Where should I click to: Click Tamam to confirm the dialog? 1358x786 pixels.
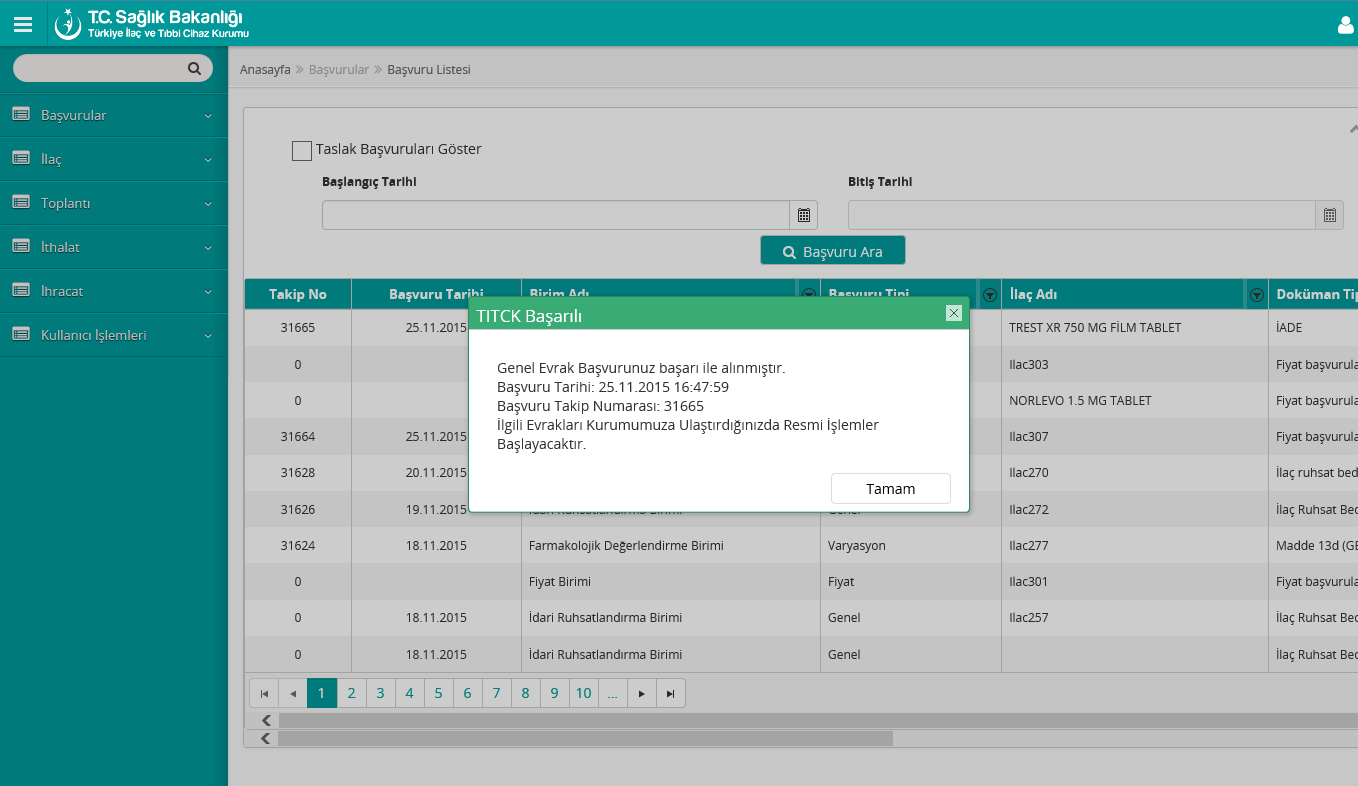tap(891, 489)
